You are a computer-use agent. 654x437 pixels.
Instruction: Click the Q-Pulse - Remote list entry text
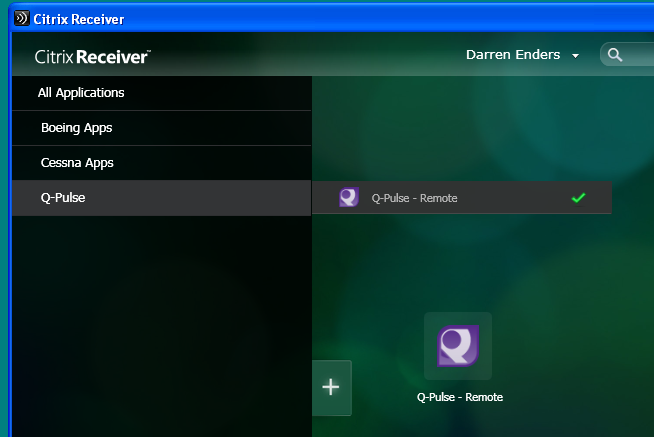click(x=414, y=198)
